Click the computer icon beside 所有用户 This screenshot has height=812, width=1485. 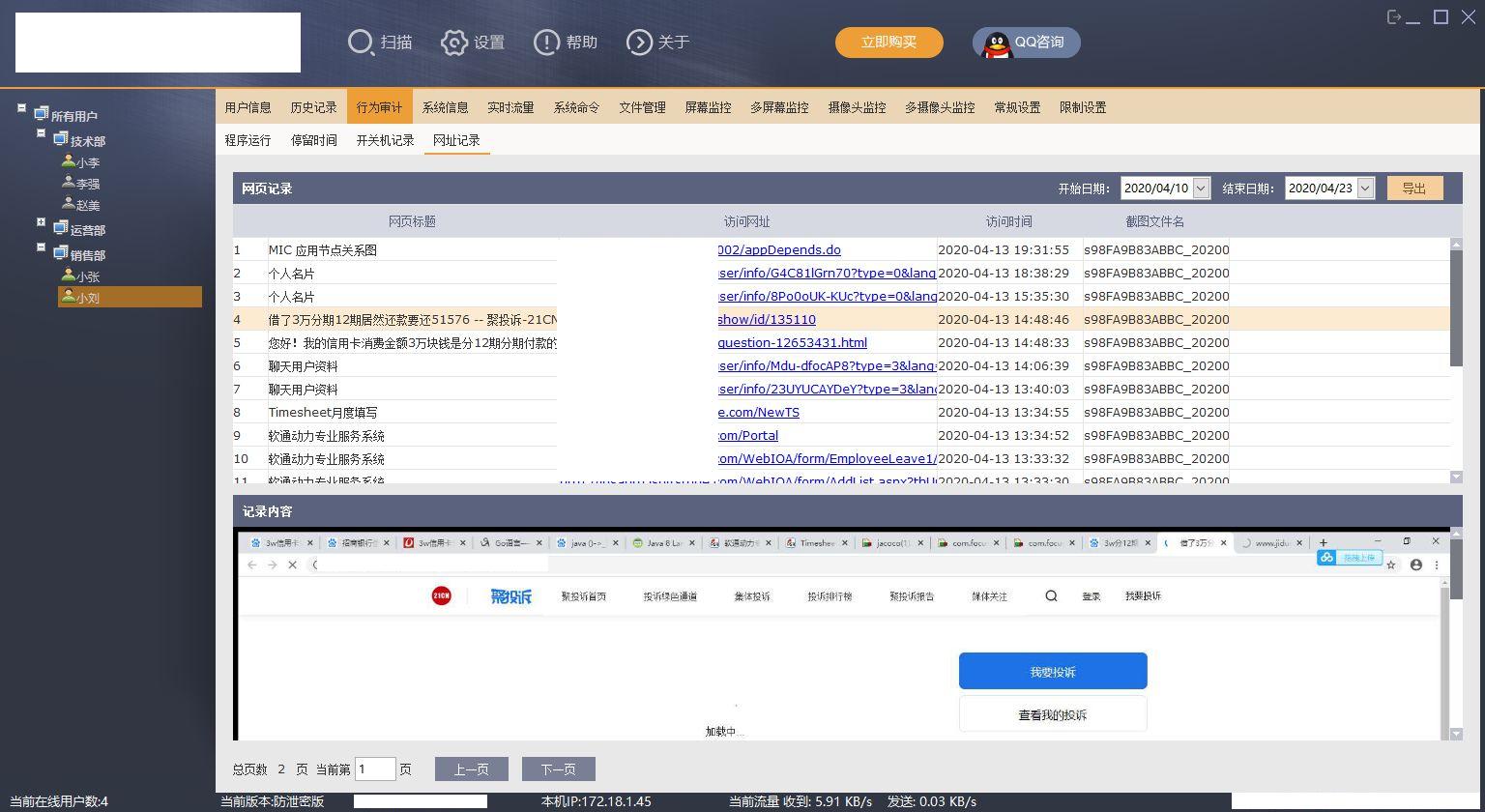click(x=41, y=114)
